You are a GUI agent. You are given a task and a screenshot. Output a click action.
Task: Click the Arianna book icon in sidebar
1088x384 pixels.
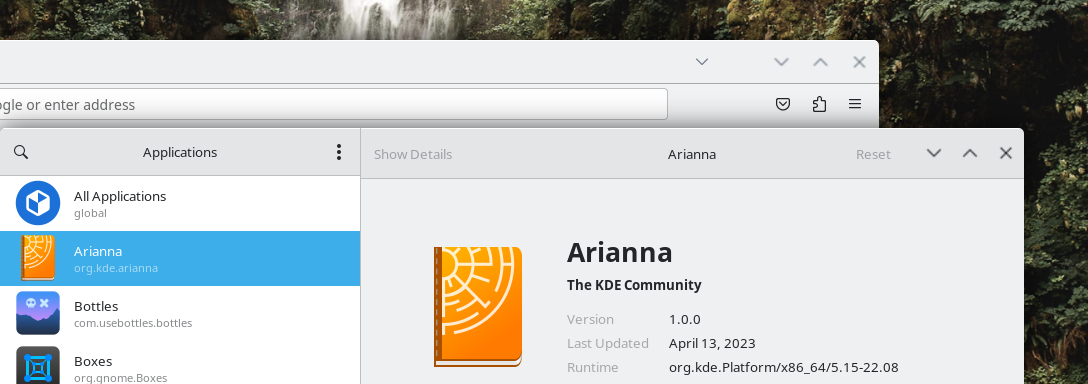click(x=38, y=258)
